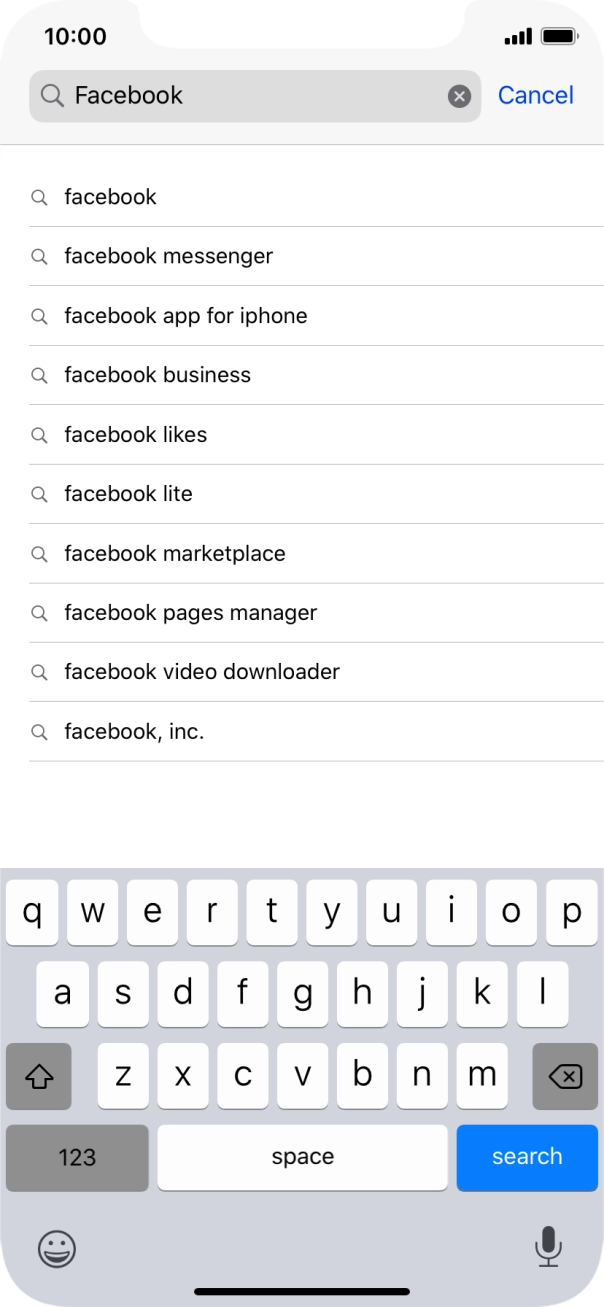Viewport: 604px width, 1307px height.
Task: Tap the search glass inside the search bar
Action: (x=52, y=95)
